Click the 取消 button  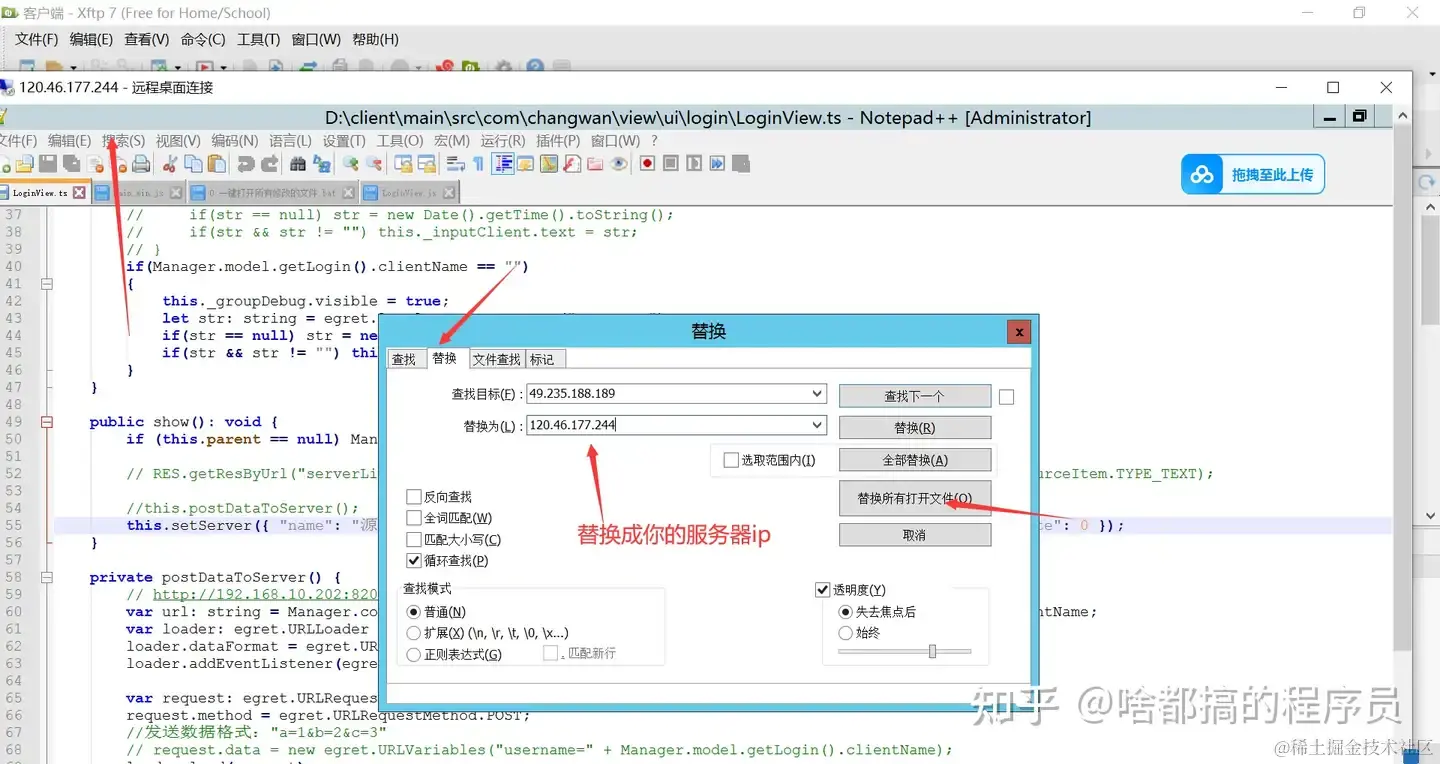915,535
